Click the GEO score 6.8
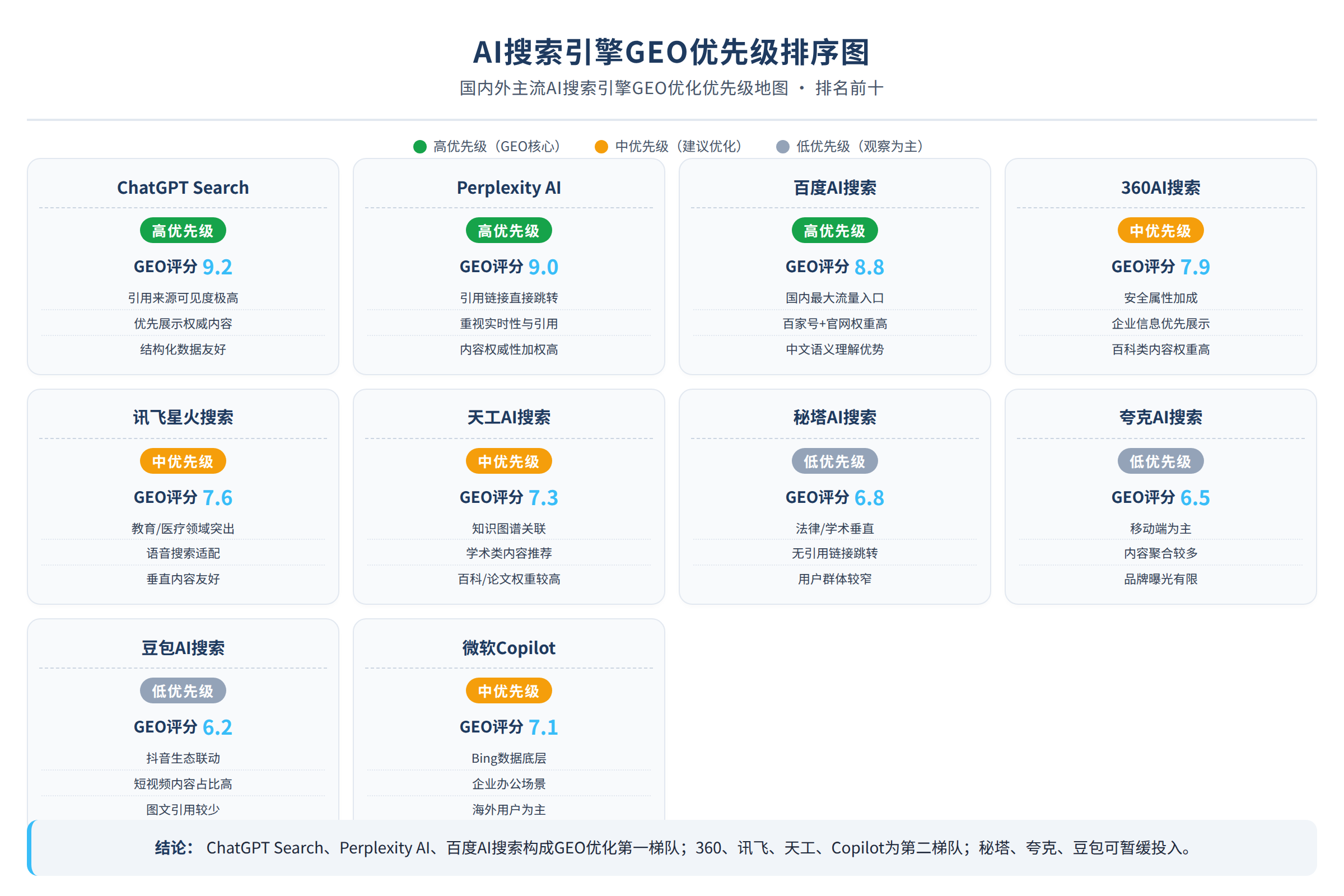Screen dimensions: 1344x896 869,498
